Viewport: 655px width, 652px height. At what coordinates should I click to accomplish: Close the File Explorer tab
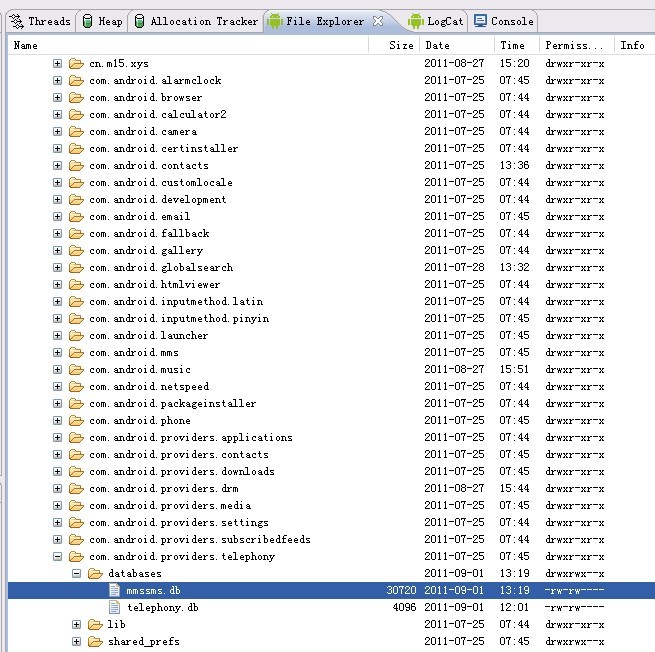click(x=378, y=21)
